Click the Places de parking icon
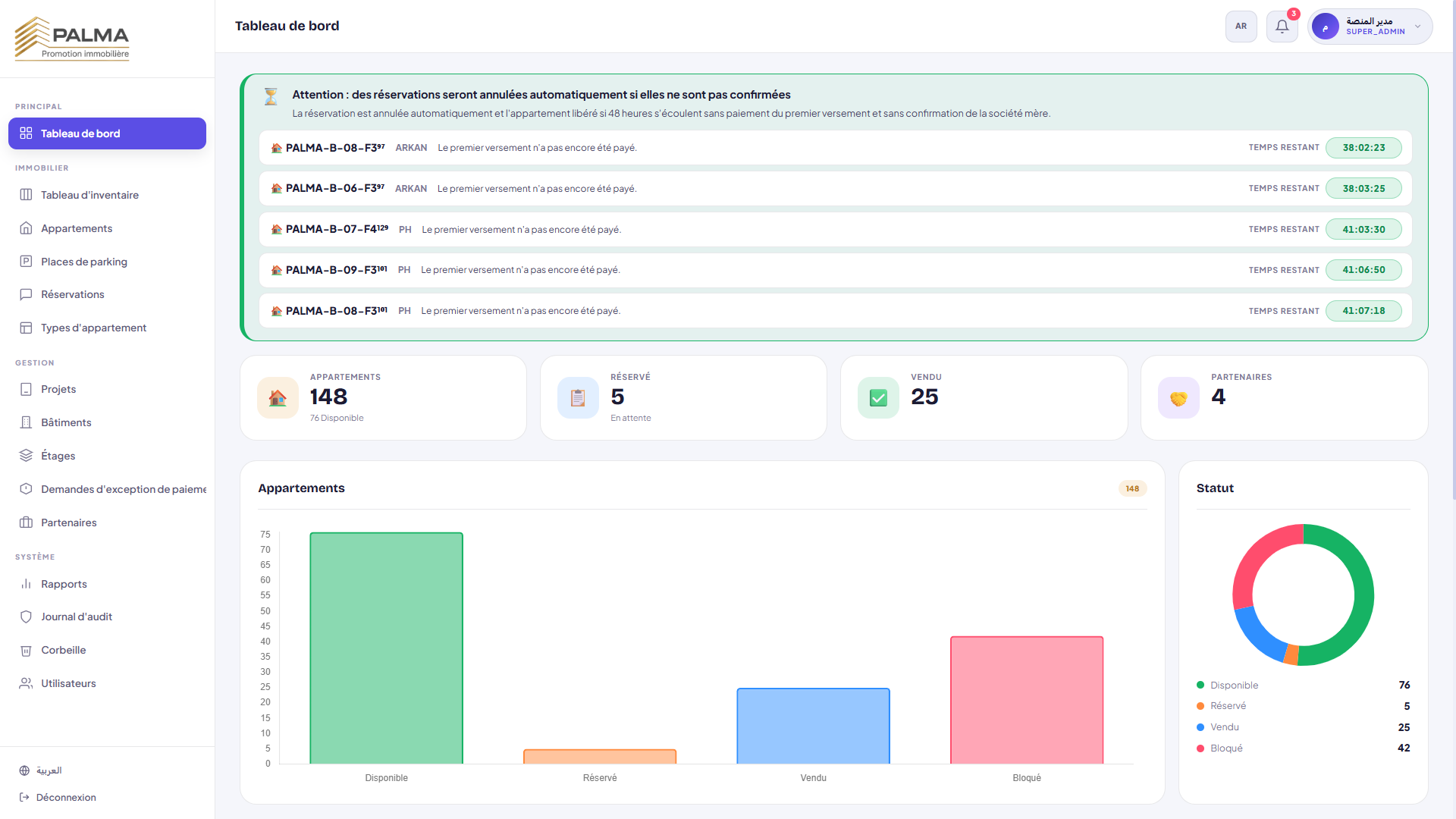Viewport: 1456px width, 819px height. pos(26,262)
